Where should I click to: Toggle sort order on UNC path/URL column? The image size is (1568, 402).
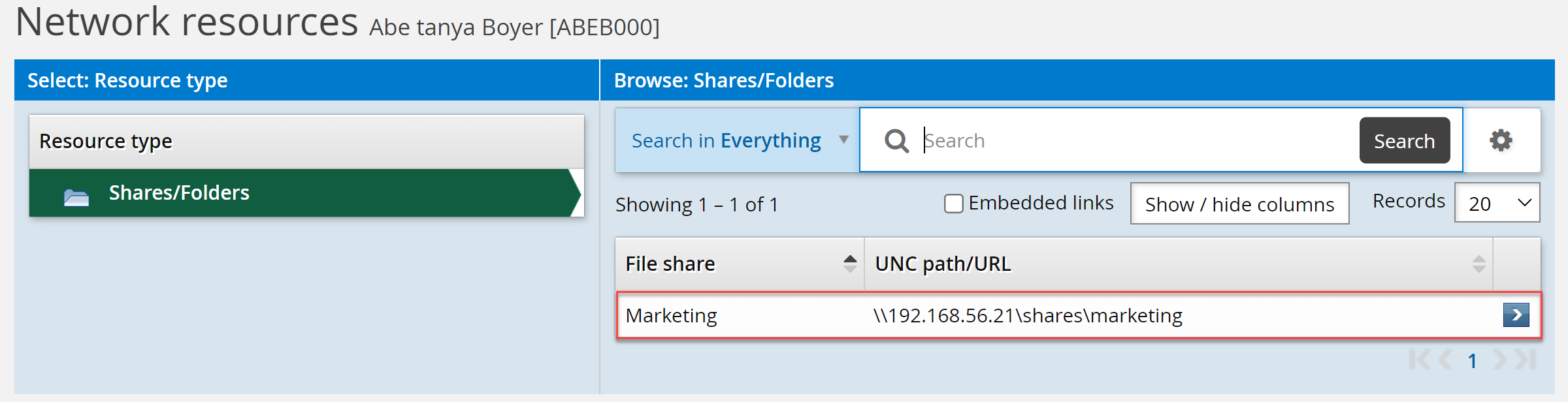(x=1478, y=263)
